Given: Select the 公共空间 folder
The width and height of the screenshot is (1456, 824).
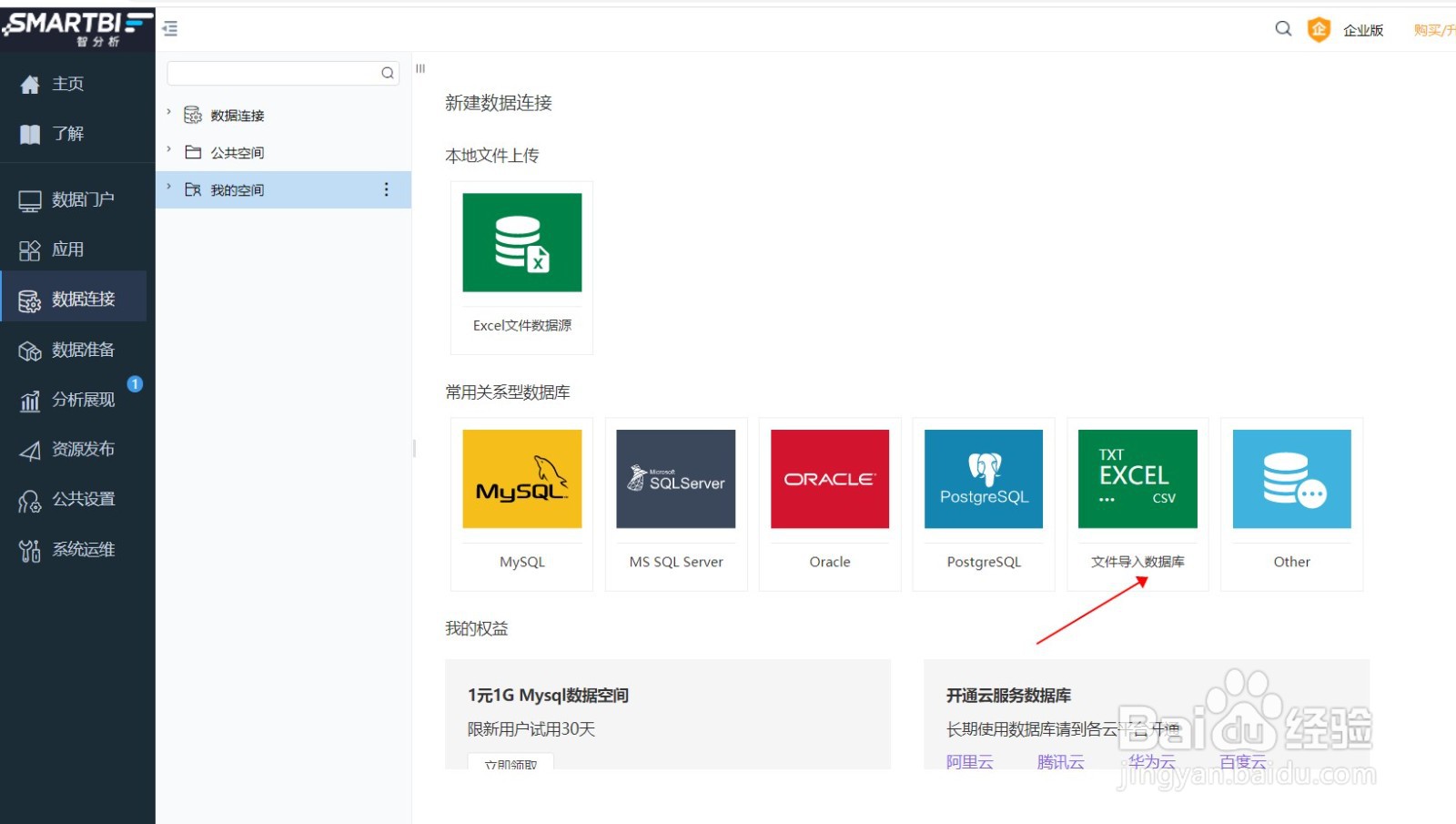Looking at the screenshot, I should [x=238, y=153].
